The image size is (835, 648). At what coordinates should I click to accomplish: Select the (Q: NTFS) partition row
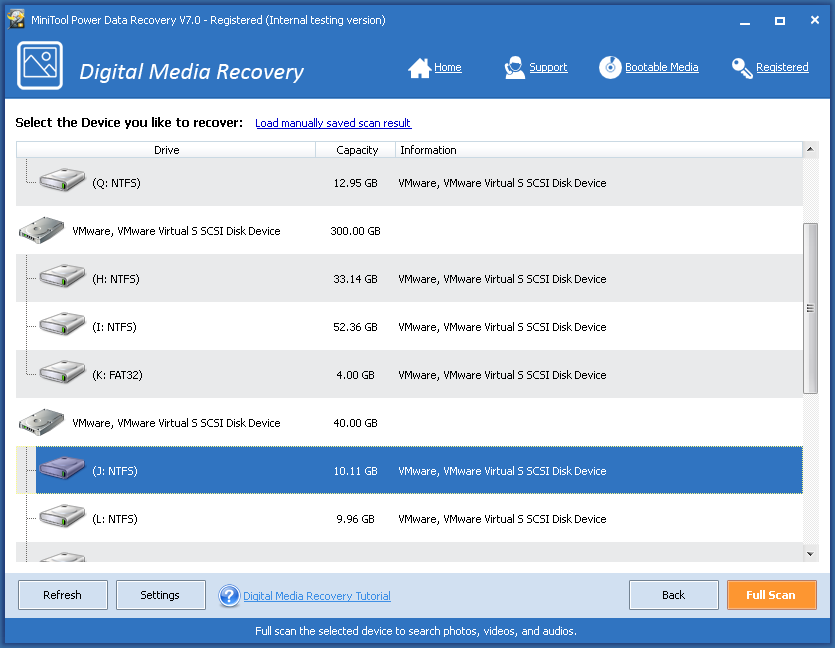point(410,183)
